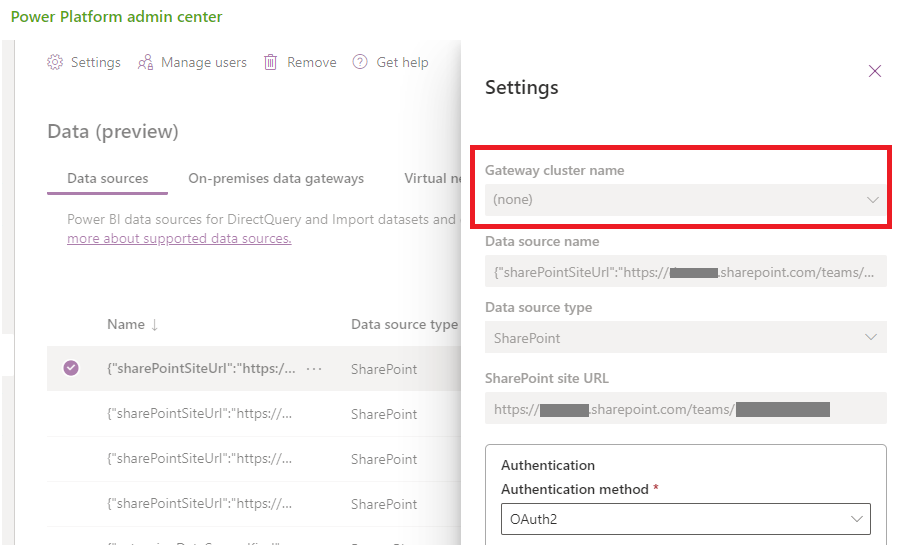Screen dimensions: 904x554
Task: Click the SharePoint site URL field
Action: pos(685,409)
